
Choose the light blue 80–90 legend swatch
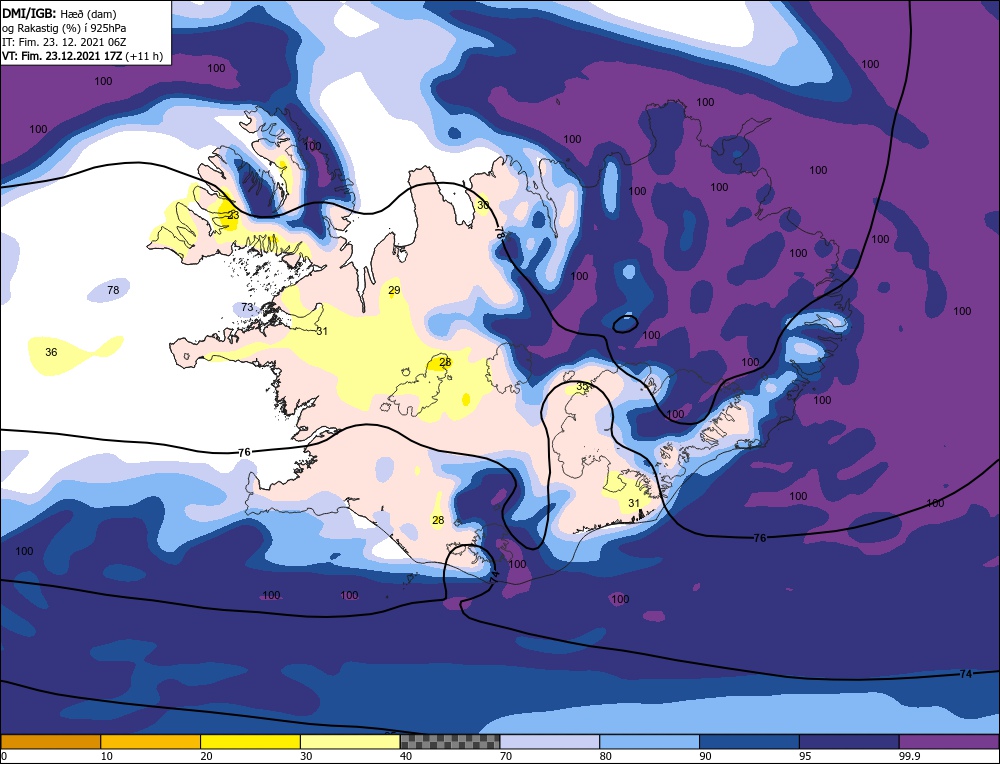coord(649,741)
